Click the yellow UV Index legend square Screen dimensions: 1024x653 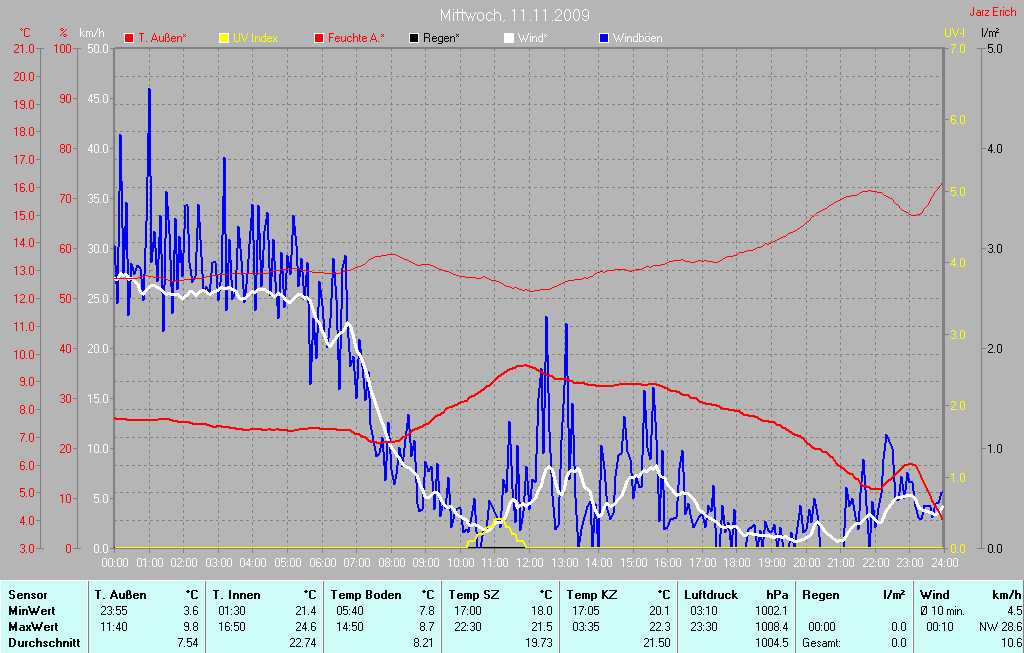[224, 38]
